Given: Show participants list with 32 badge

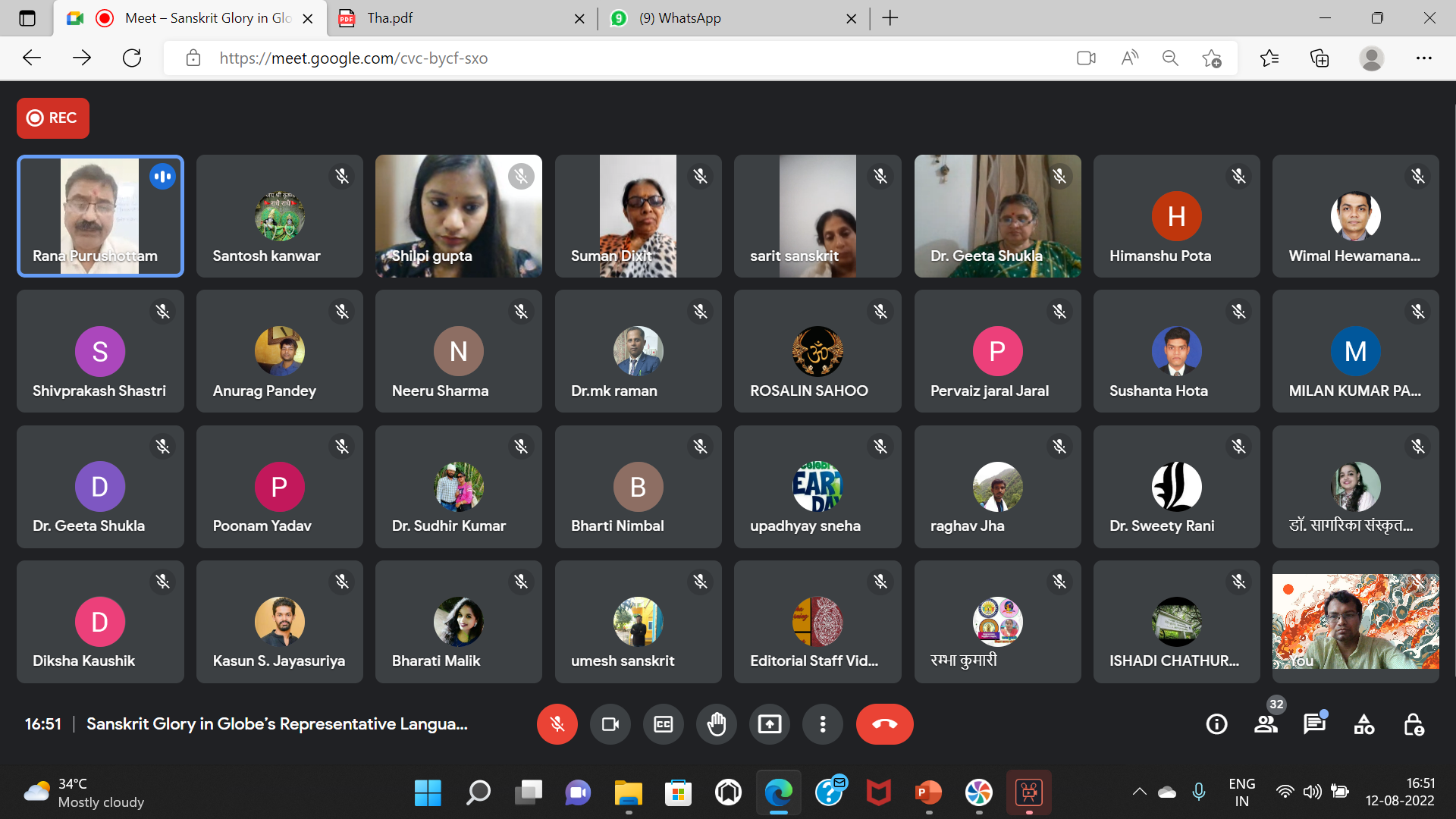Looking at the screenshot, I should tap(1266, 724).
